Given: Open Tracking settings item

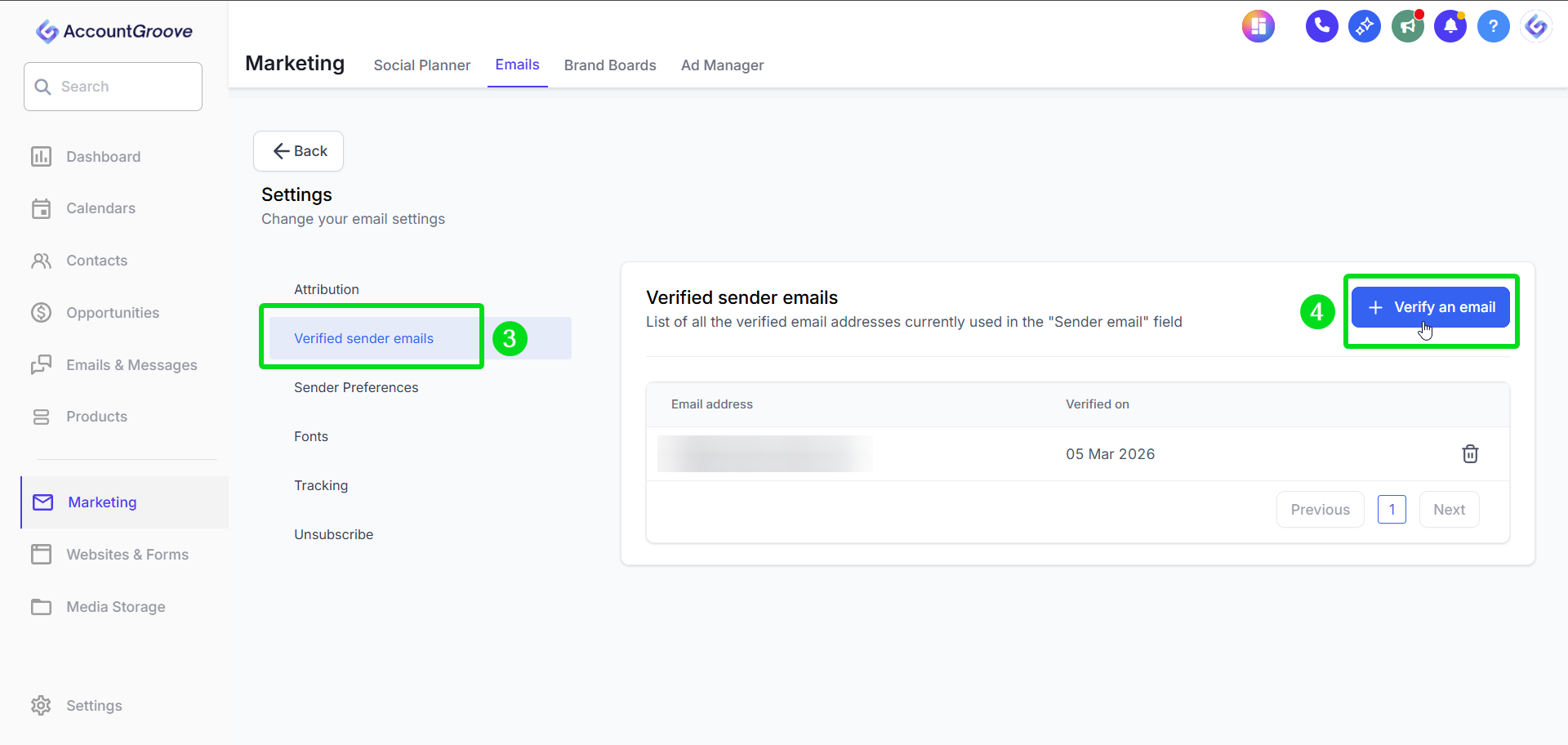Looking at the screenshot, I should [321, 485].
